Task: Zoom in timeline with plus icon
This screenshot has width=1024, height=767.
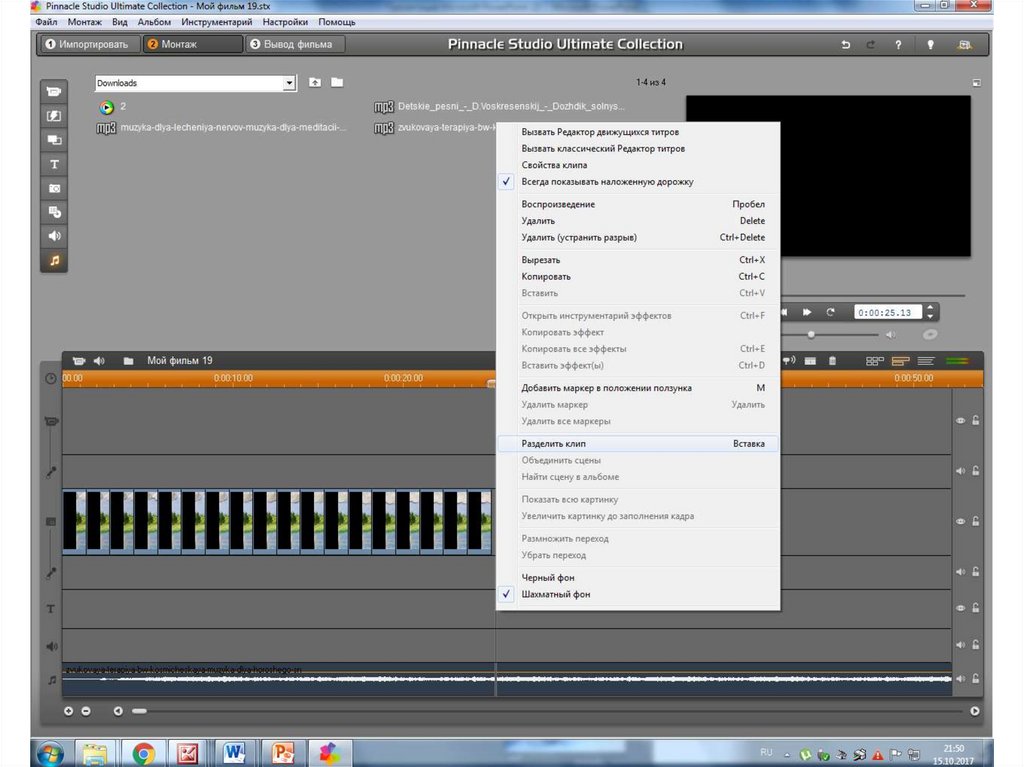Action: [x=69, y=711]
